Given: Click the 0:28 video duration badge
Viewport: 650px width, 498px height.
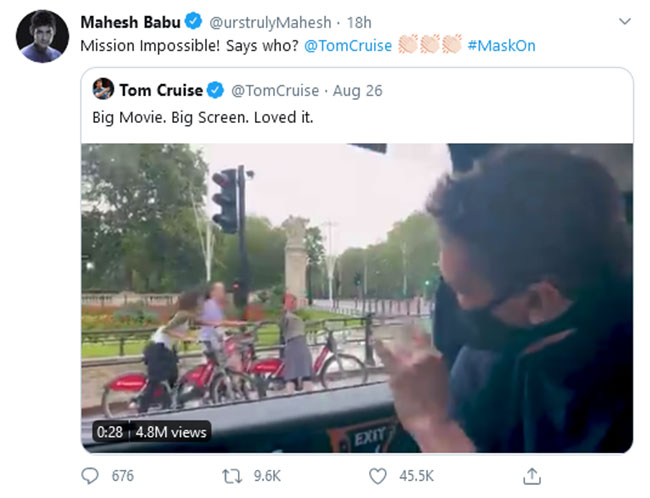Looking at the screenshot, I should [108, 432].
